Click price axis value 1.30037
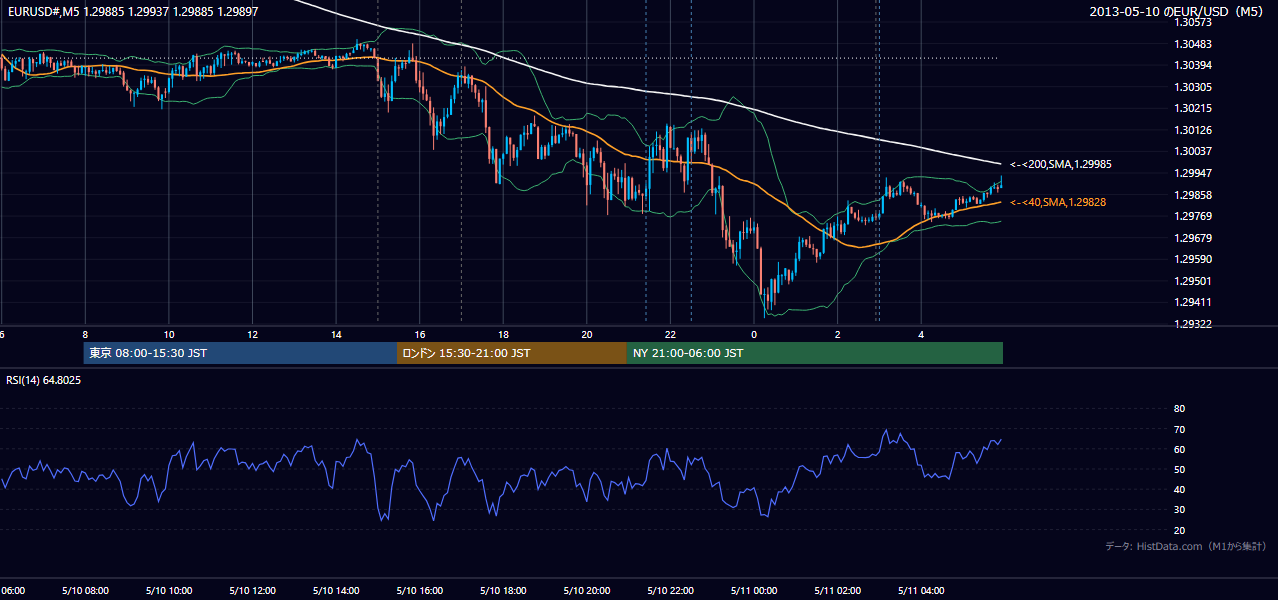This screenshot has height=600, width=1278. click(1192, 151)
